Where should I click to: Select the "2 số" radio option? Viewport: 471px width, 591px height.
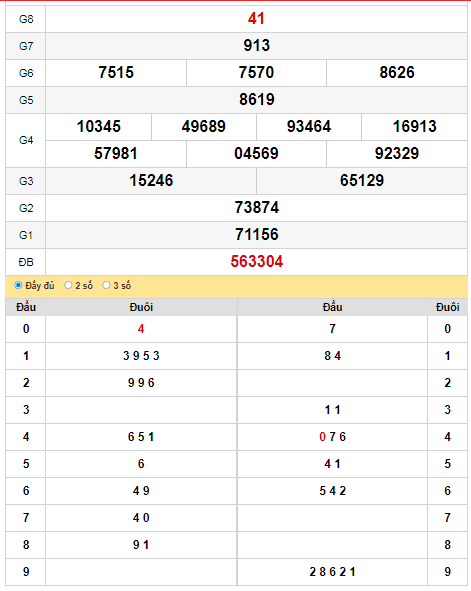point(68,285)
